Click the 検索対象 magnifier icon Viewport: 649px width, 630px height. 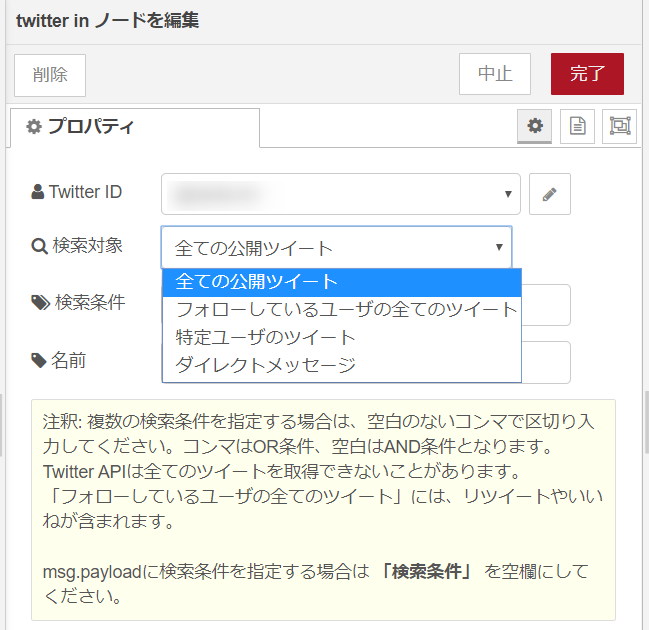pyautogui.click(x=40, y=247)
